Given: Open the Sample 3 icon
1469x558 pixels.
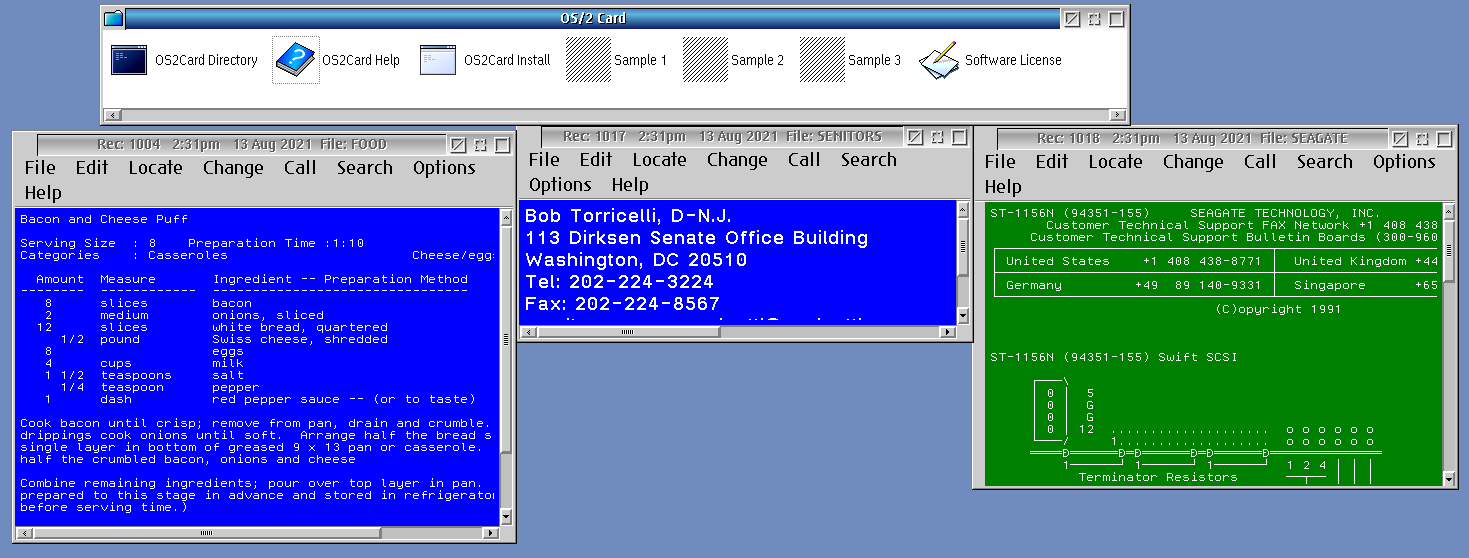Looking at the screenshot, I should coord(822,60).
